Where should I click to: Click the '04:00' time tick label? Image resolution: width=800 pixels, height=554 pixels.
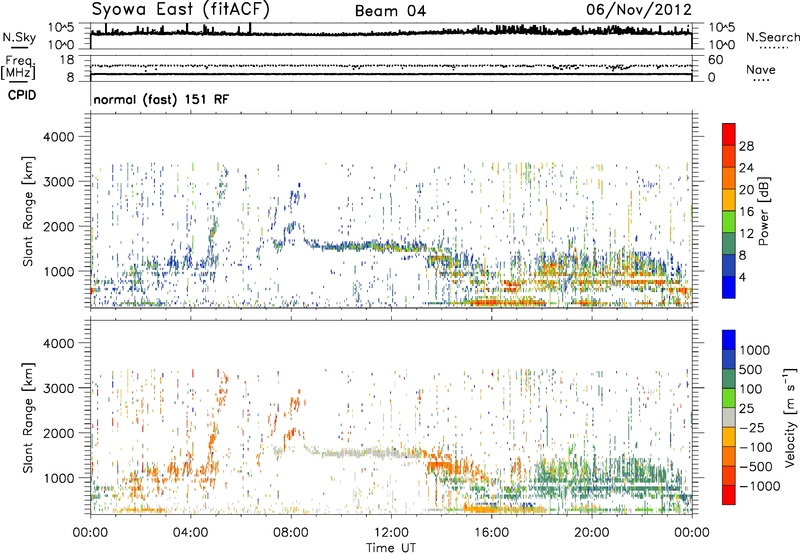pyautogui.click(x=190, y=533)
